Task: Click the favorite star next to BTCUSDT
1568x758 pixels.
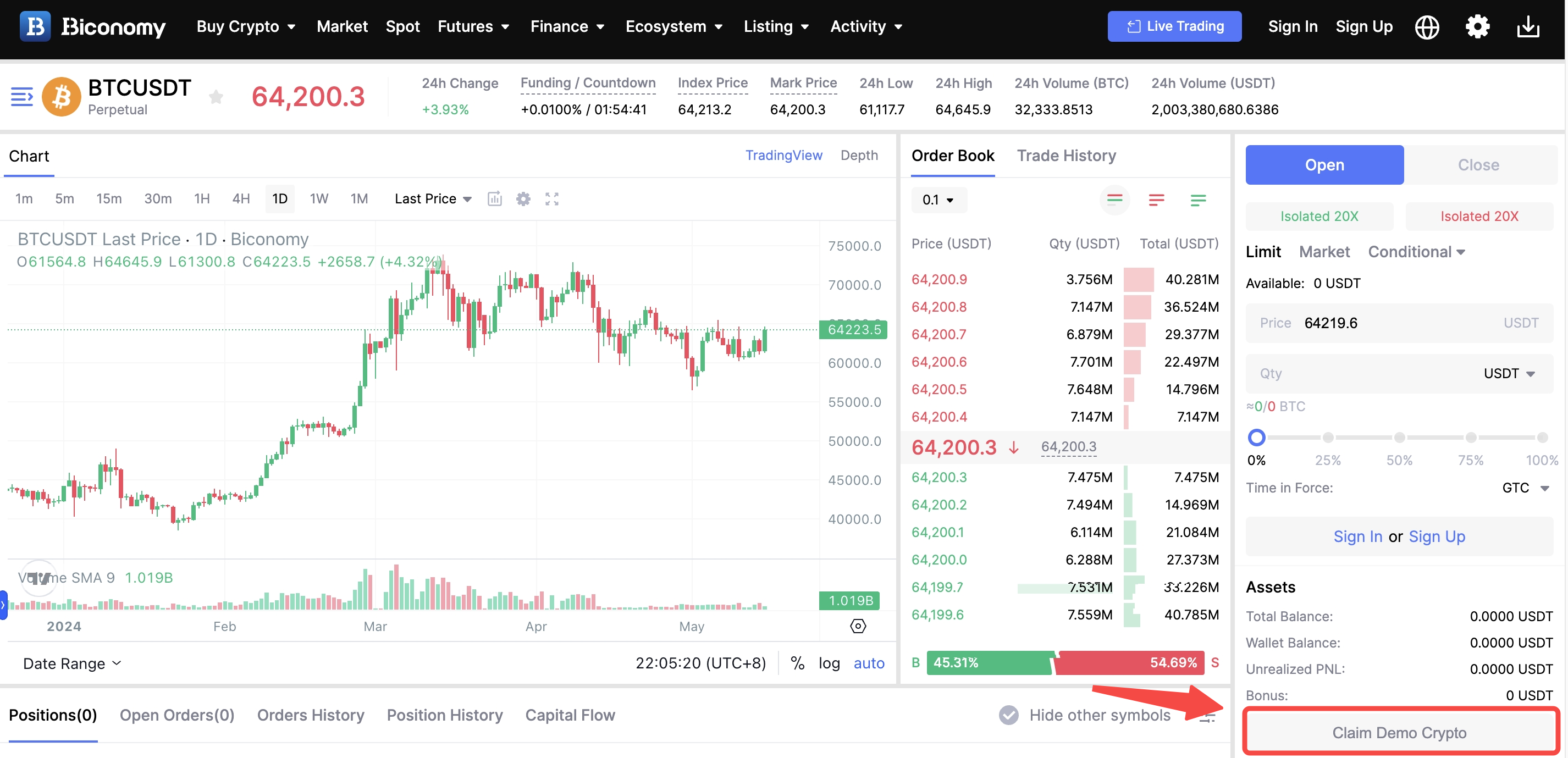Action: [x=216, y=97]
